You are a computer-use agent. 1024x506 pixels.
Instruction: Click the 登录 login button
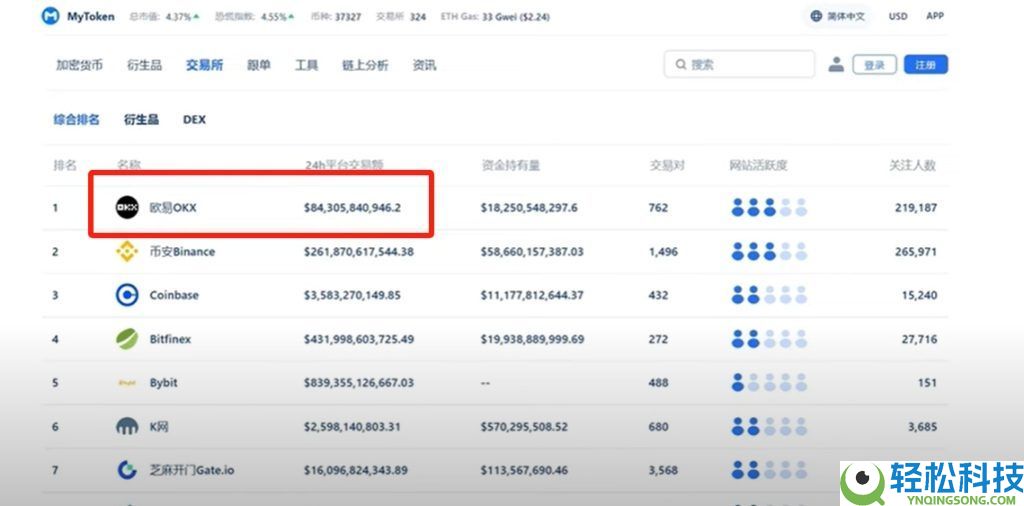[874, 65]
